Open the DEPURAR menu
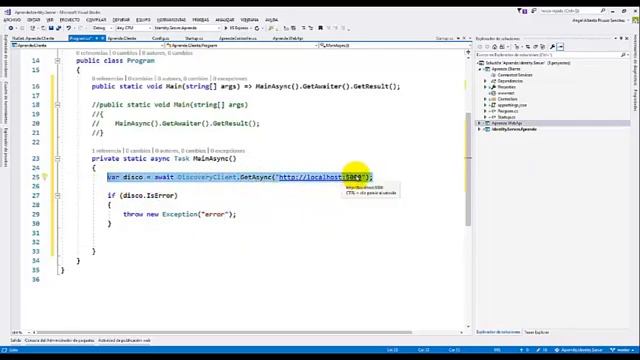Screen dimensions: 640x360 point(121,20)
